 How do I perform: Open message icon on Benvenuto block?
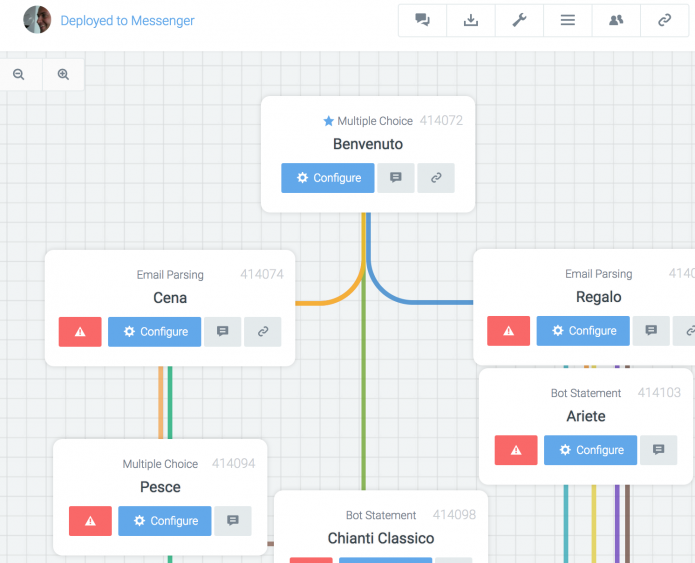coord(396,178)
